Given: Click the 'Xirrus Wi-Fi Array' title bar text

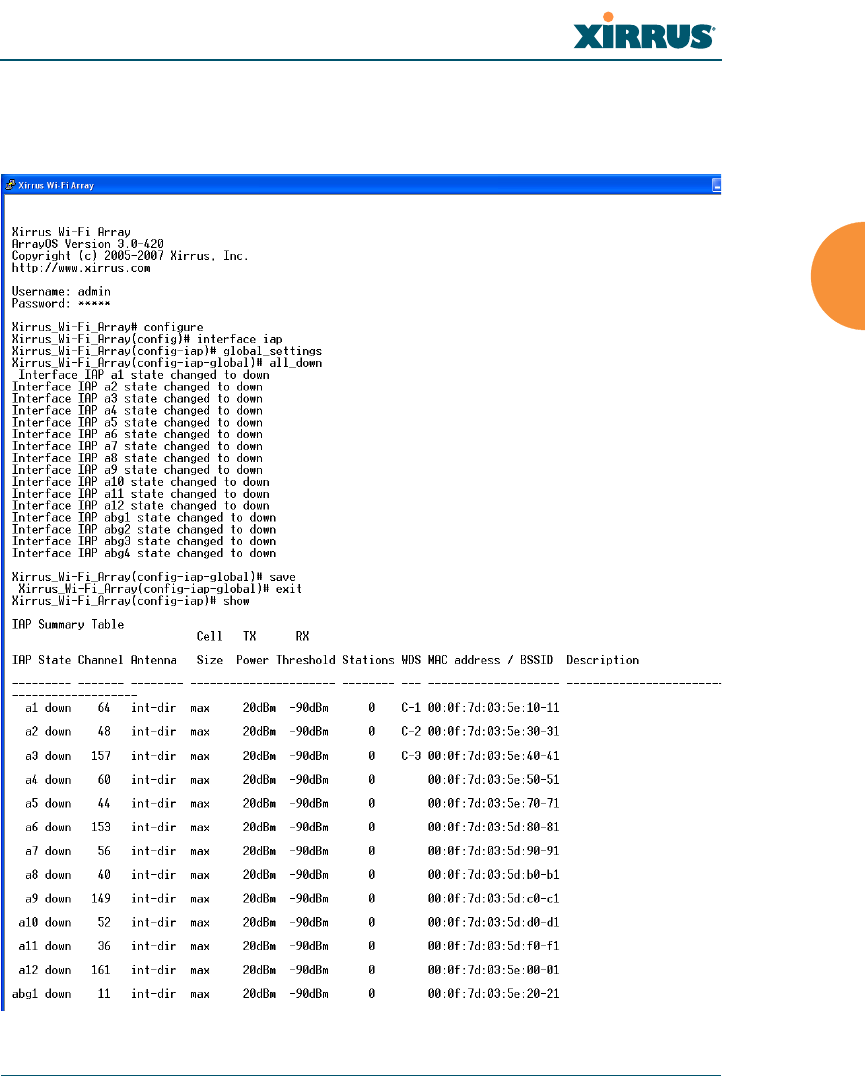Looking at the screenshot, I should click(x=56, y=185).
